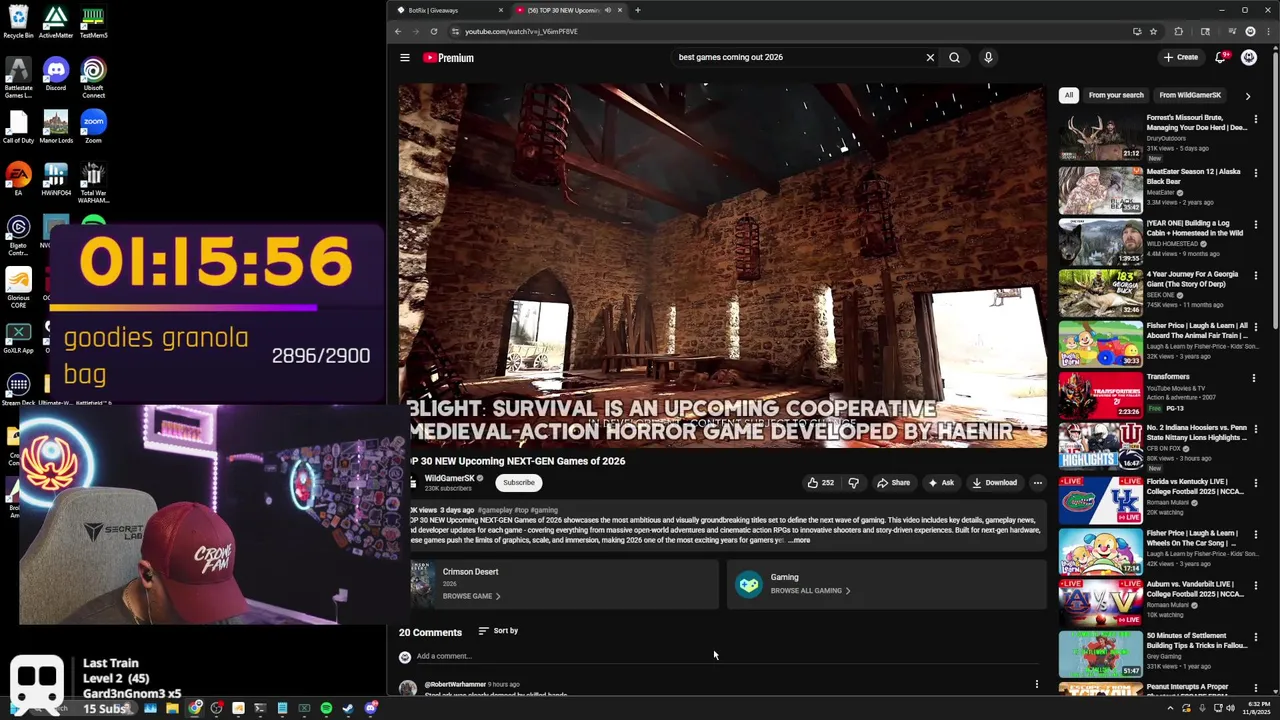This screenshot has height=720, width=1280.
Task: Subscribe to WildGamerSK channel
Action: pyautogui.click(x=519, y=483)
